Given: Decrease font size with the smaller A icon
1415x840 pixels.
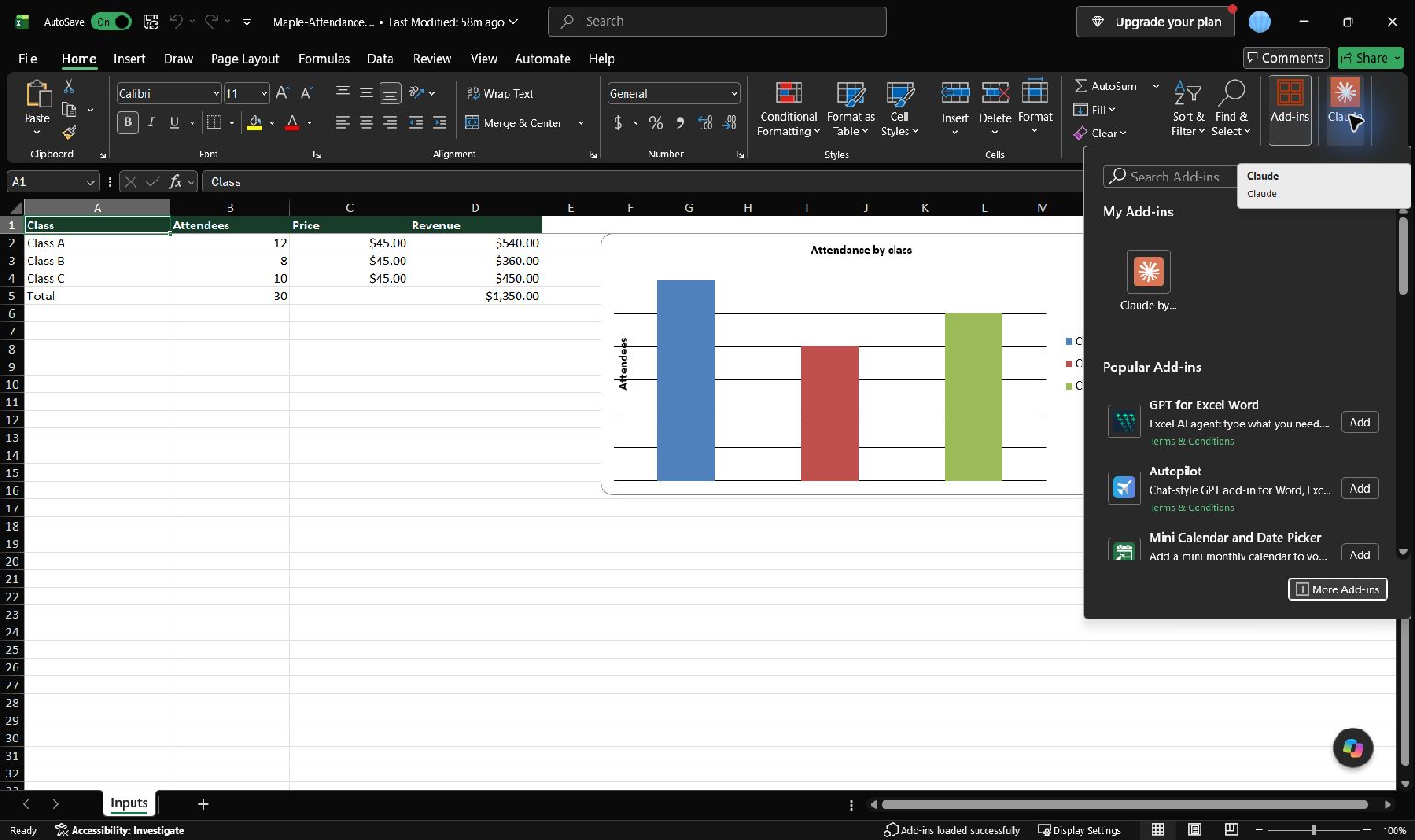Looking at the screenshot, I should click(x=307, y=93).
